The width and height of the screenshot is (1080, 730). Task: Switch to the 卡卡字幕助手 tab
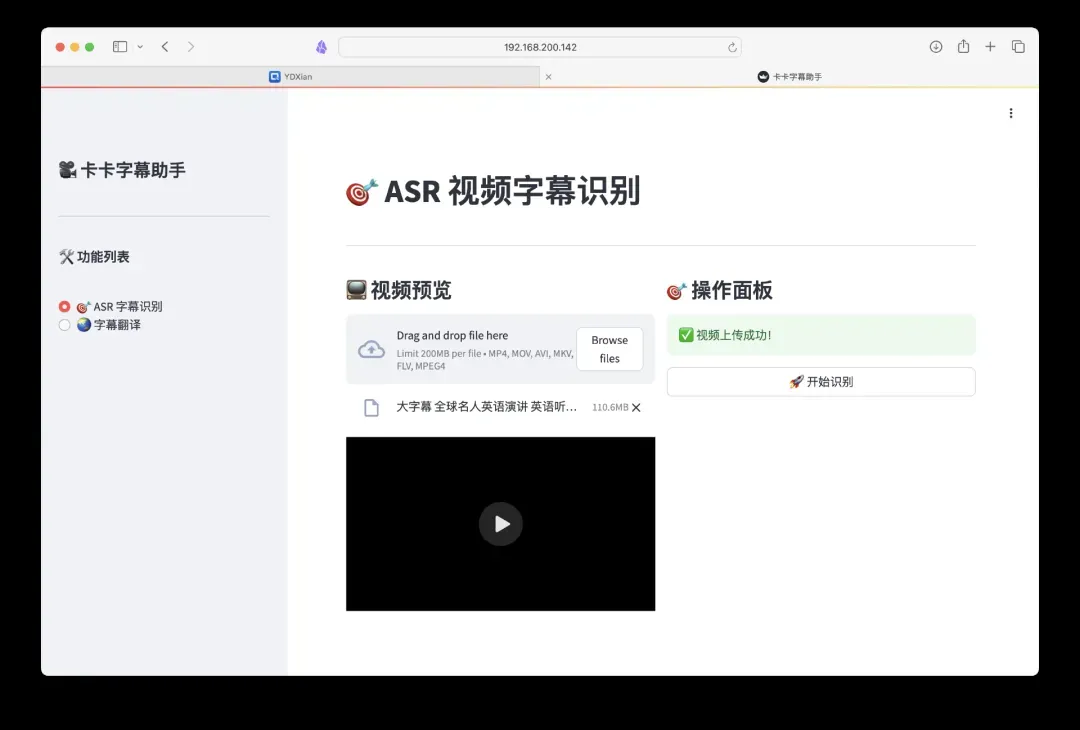[789, 76]
